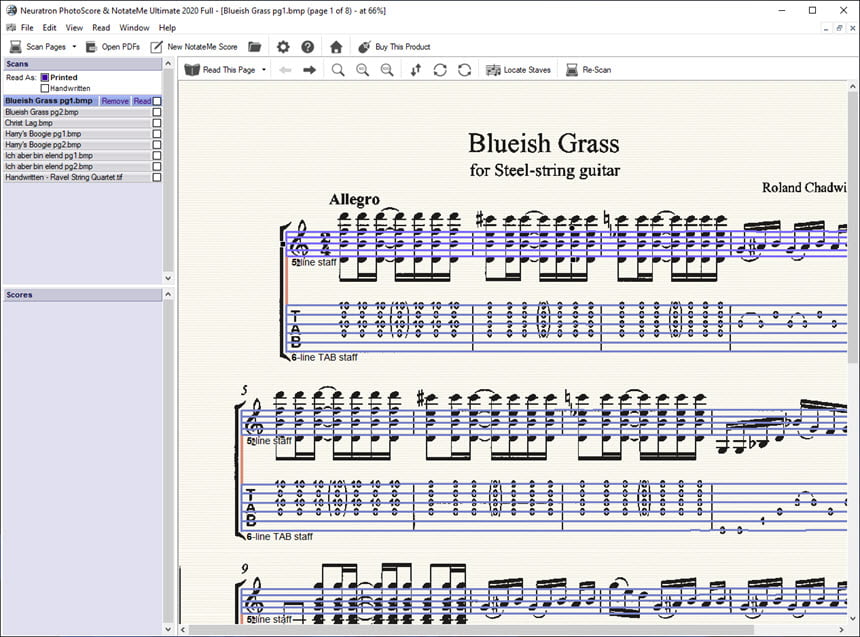Open the Read menu
The width and height of the screenshot is (860, 637).
click(101, 27)
